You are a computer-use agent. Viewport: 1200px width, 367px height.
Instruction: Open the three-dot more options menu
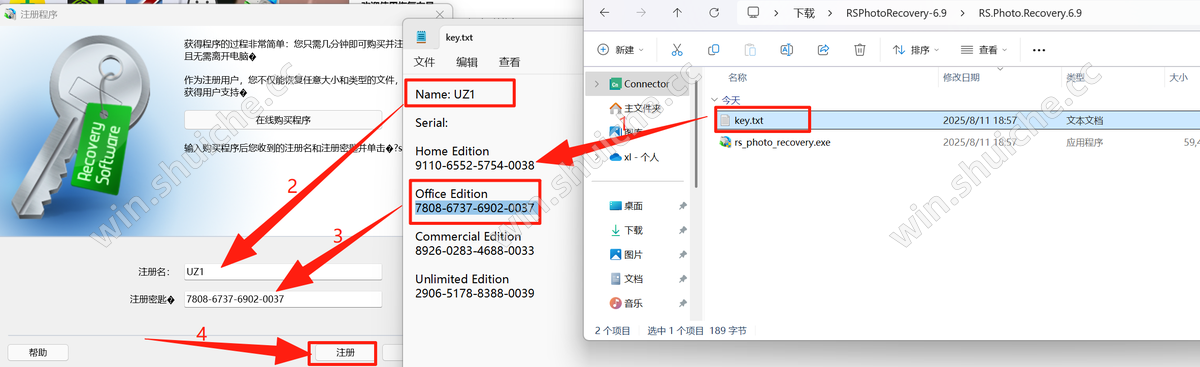(1038, 49)
